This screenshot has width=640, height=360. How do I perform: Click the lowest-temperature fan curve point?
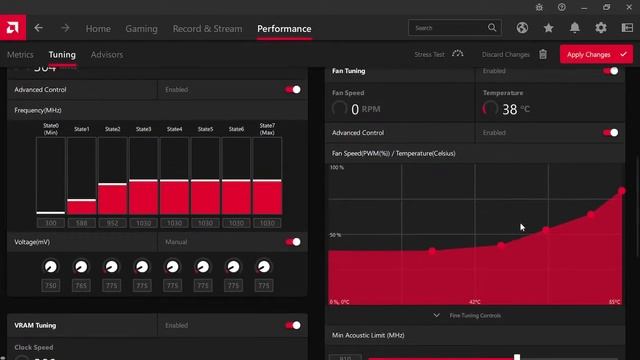point(432,251)
